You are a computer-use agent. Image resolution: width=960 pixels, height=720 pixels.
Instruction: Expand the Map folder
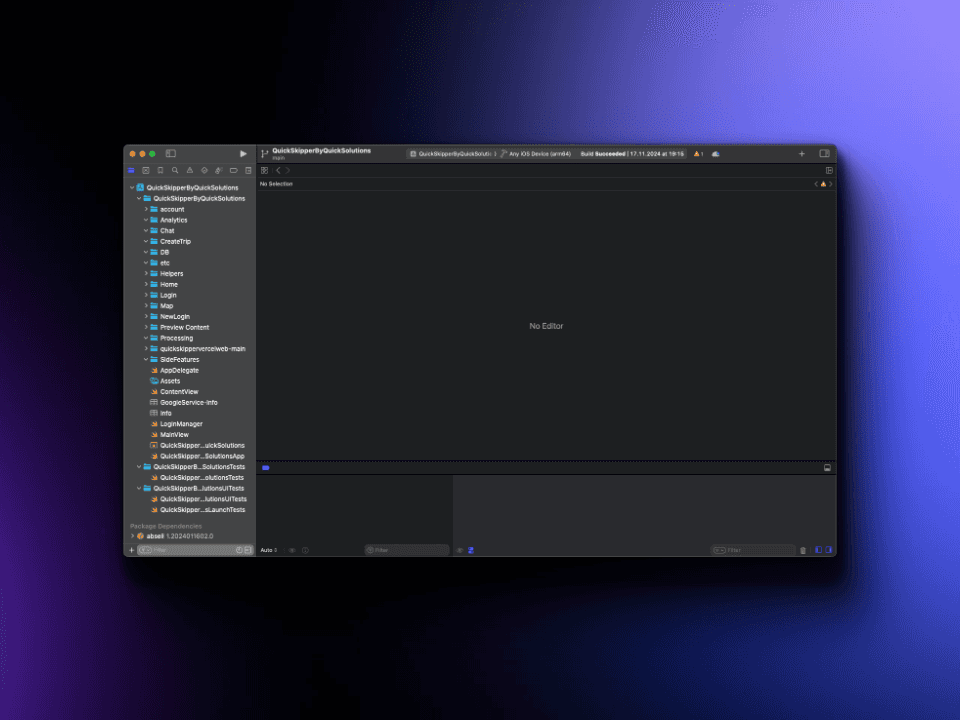coord(146,306)
